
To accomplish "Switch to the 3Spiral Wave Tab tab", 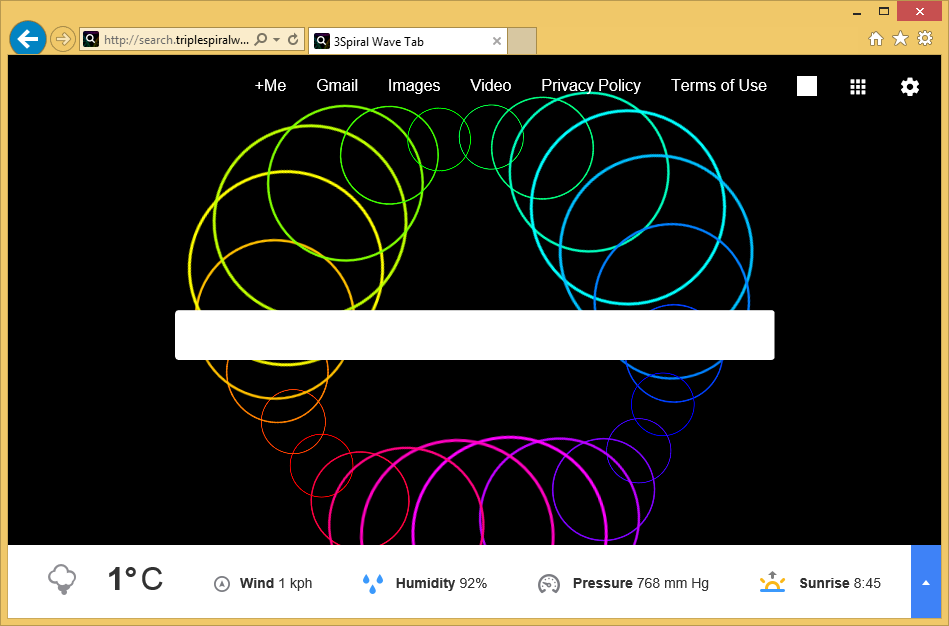I will [x=400, y=41].
